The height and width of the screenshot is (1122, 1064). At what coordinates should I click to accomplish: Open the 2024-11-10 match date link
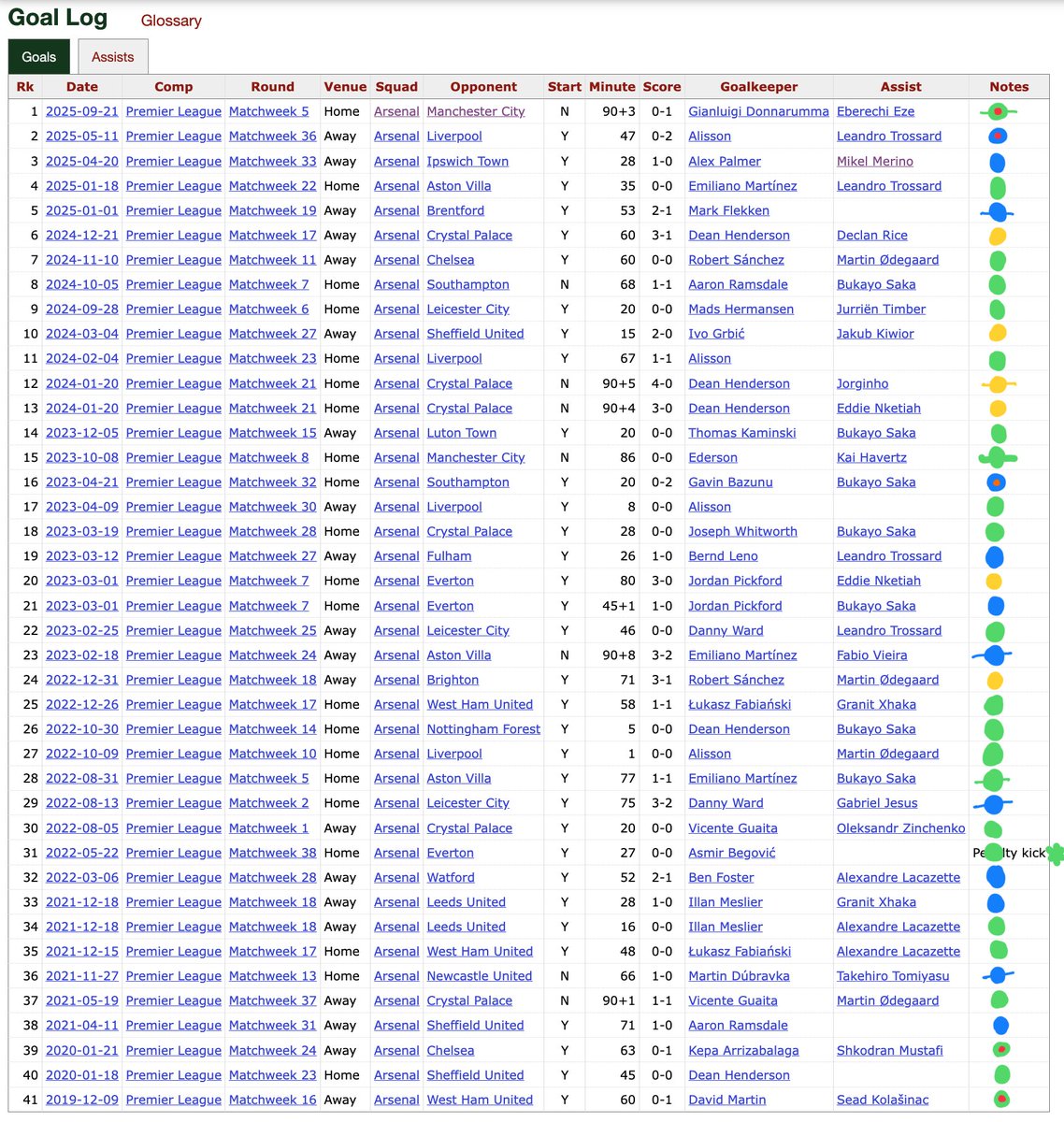(x=82, y=260)
